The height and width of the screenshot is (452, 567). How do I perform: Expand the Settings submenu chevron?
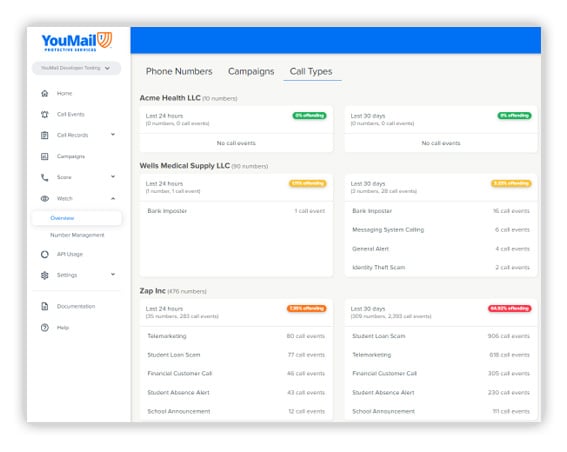coord(113,274)
